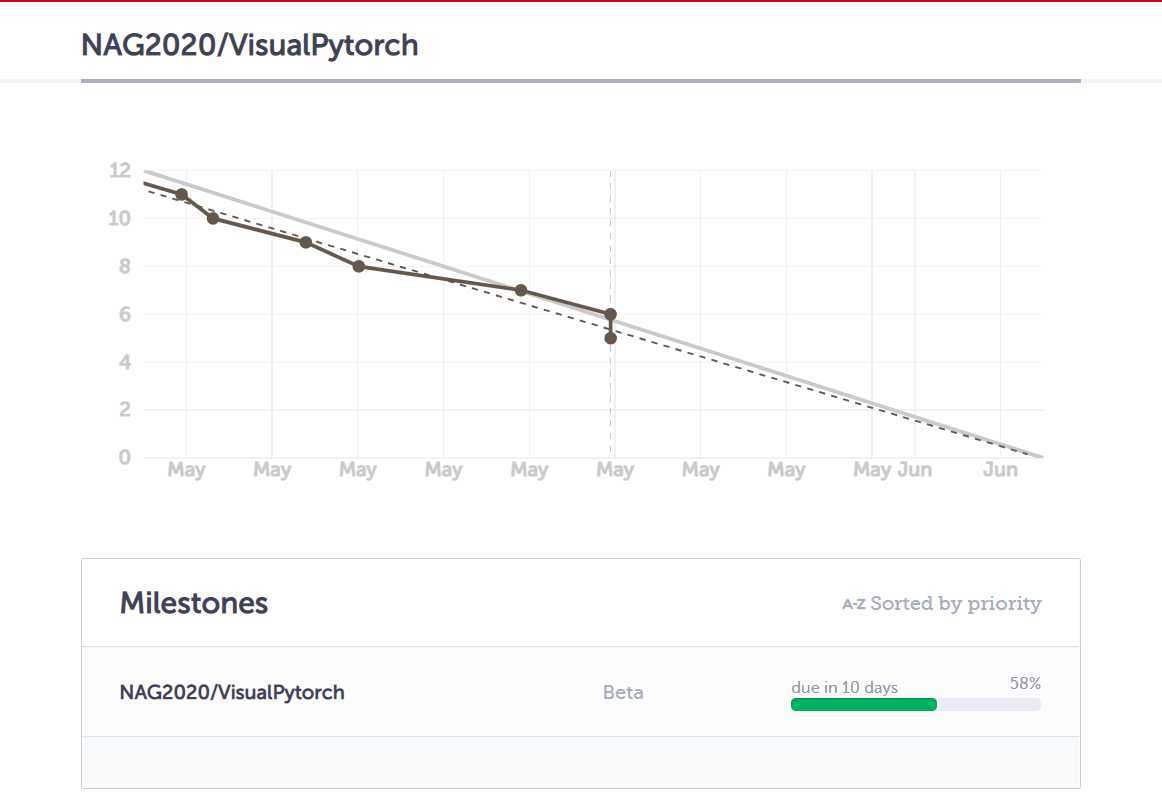Click the burndown data point at value 6
Screen dimensions: 1162x792
[611, 314]
